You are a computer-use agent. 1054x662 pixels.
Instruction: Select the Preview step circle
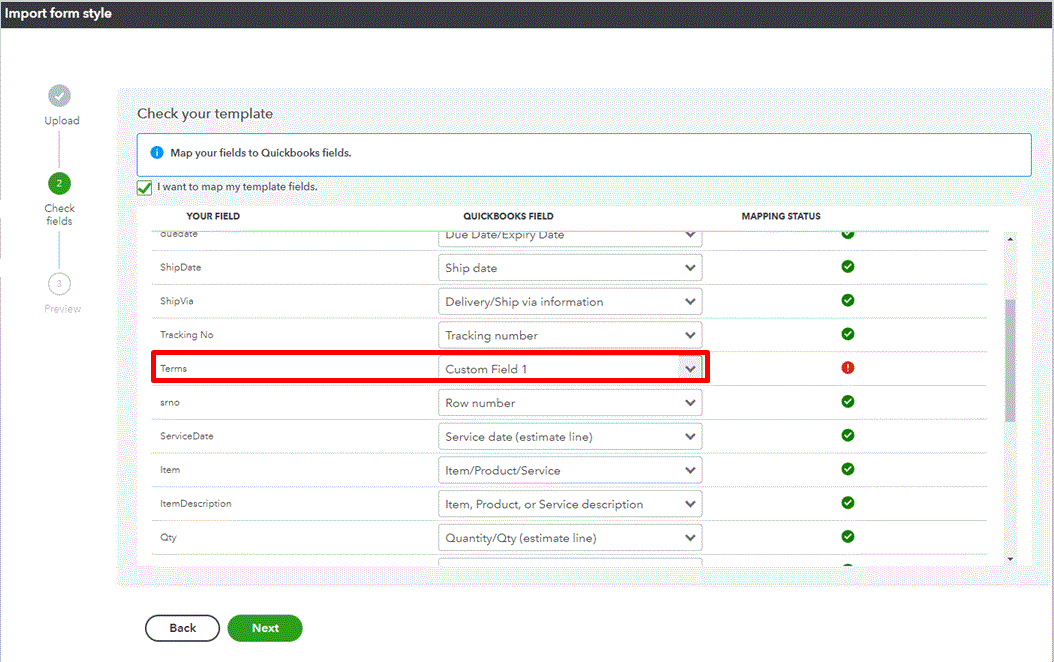[x=60, y=284]
